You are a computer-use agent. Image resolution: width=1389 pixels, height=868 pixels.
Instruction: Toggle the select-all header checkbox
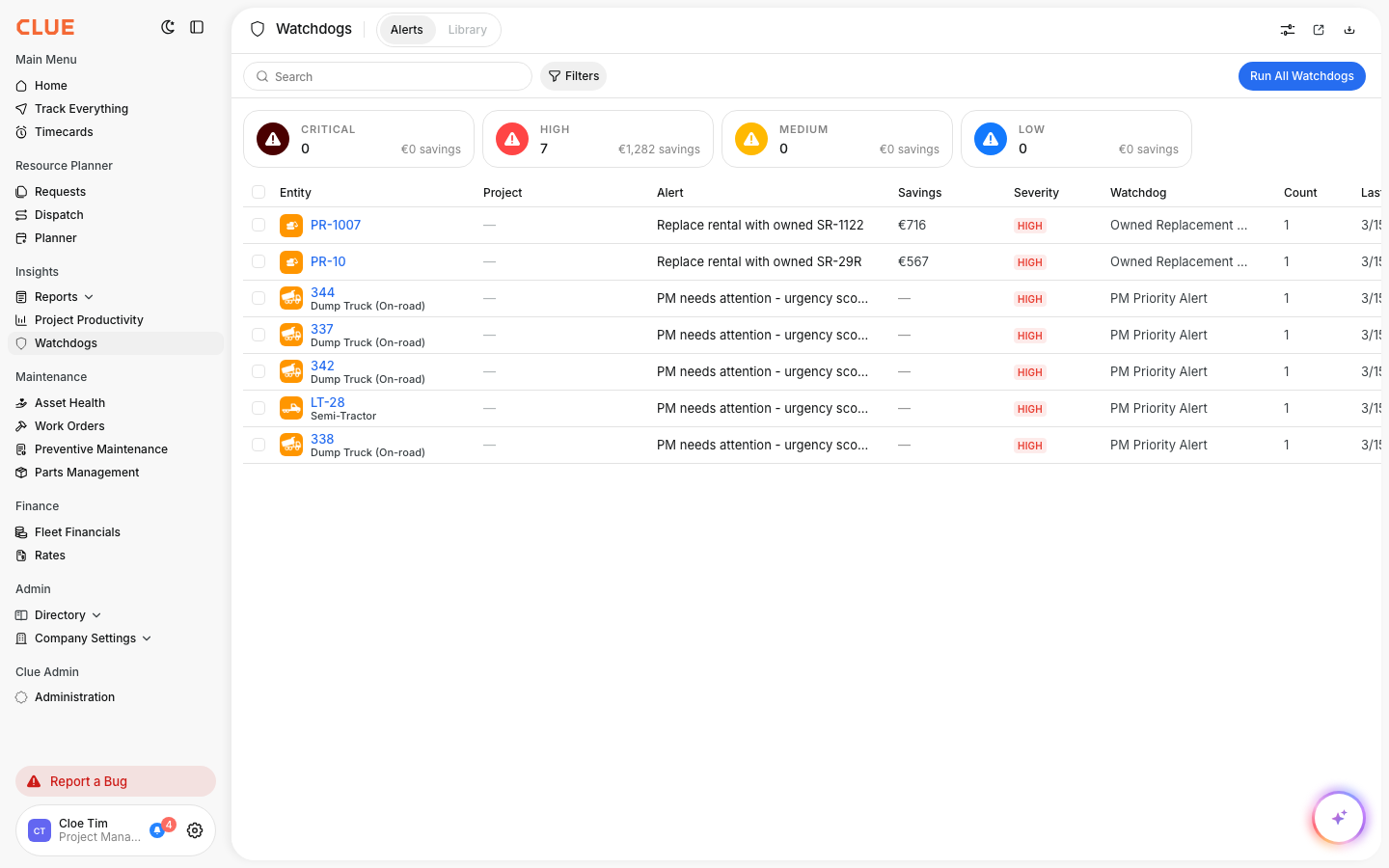[x=259, y=192]
